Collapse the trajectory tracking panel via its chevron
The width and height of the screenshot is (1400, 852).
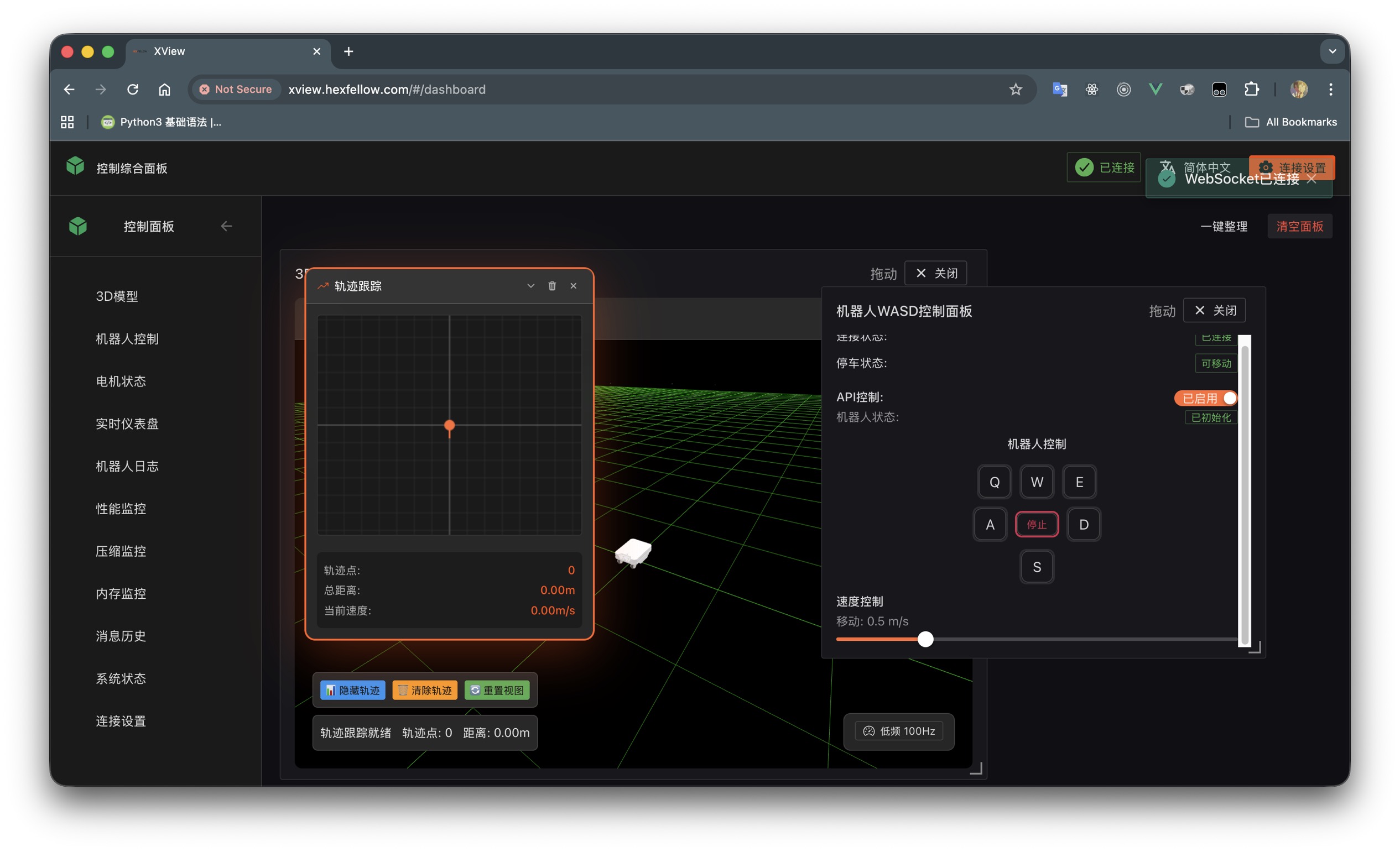pos(530,286)
